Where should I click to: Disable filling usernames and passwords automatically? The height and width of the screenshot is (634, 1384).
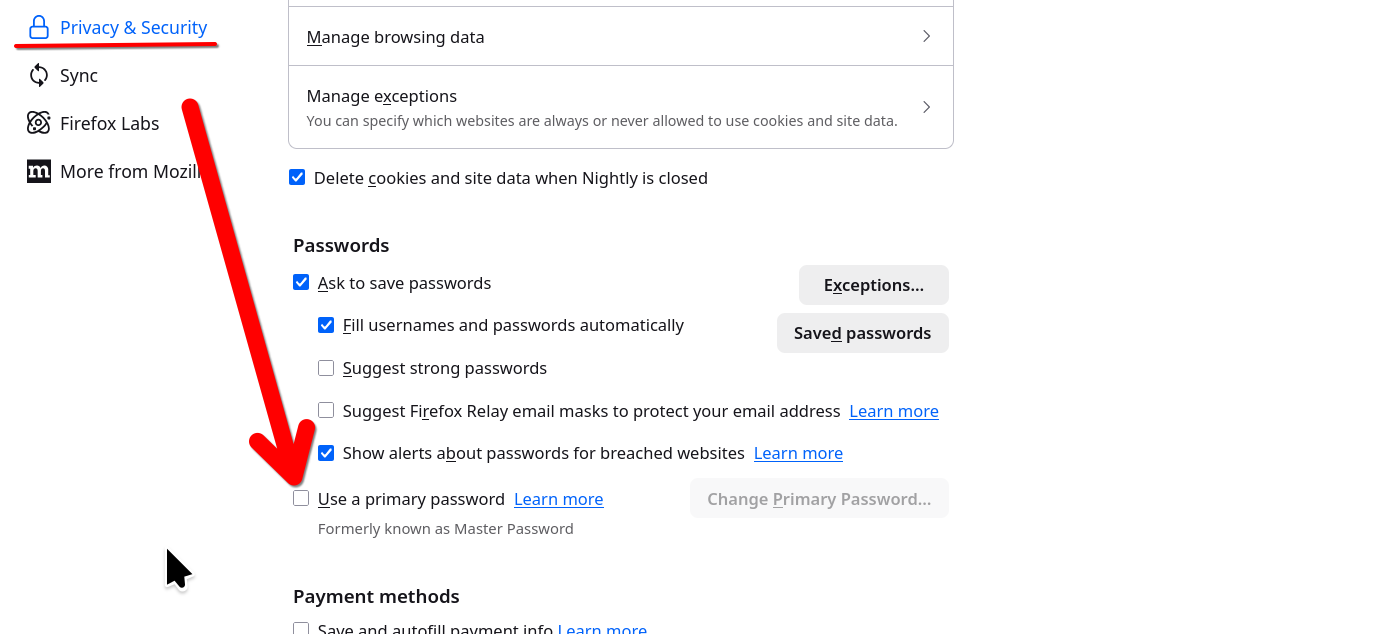point(326,325)
